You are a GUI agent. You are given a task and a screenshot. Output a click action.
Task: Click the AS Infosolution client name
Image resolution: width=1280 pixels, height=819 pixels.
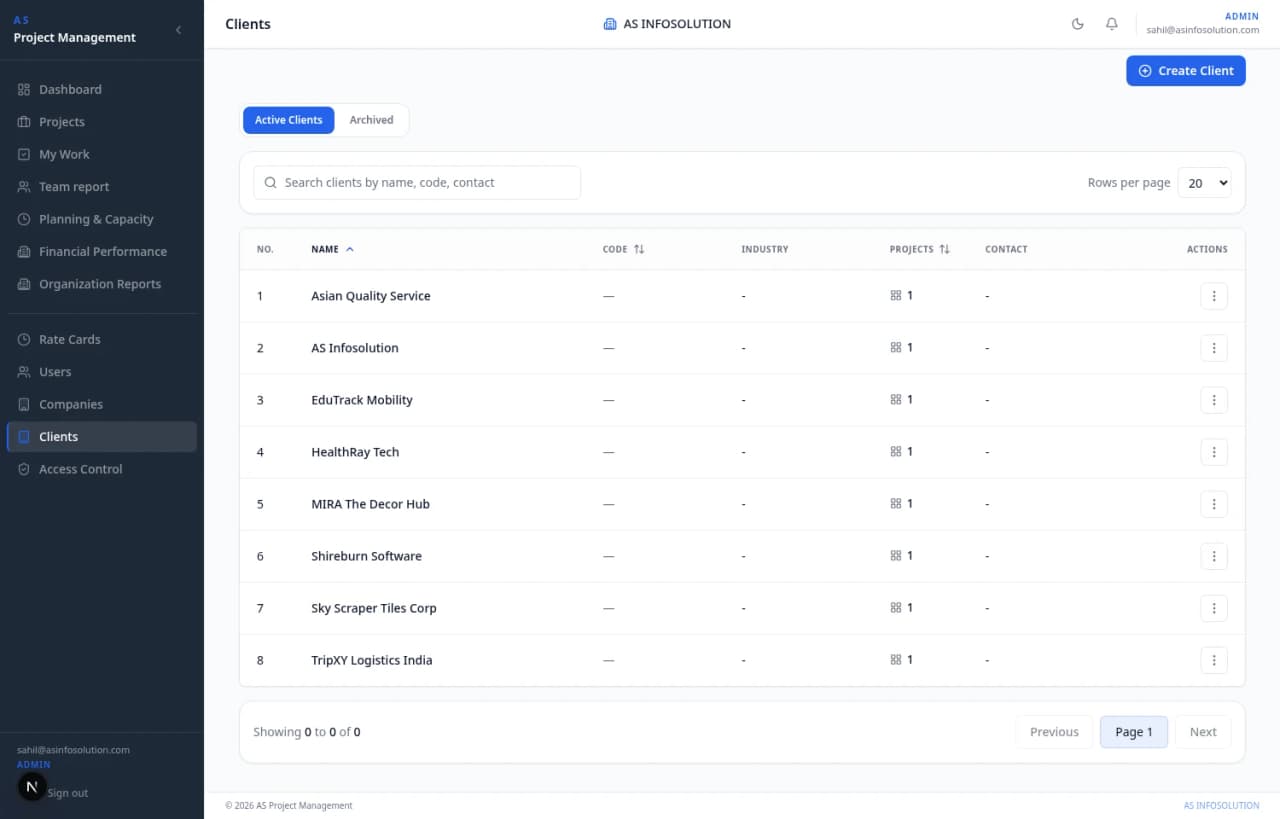[x=355, y=348]
